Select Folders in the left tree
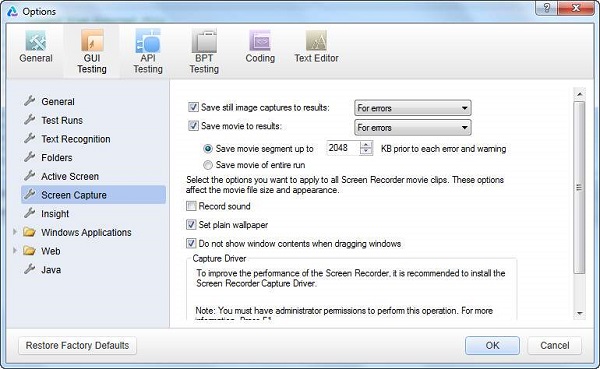 (x=57, y=157)
